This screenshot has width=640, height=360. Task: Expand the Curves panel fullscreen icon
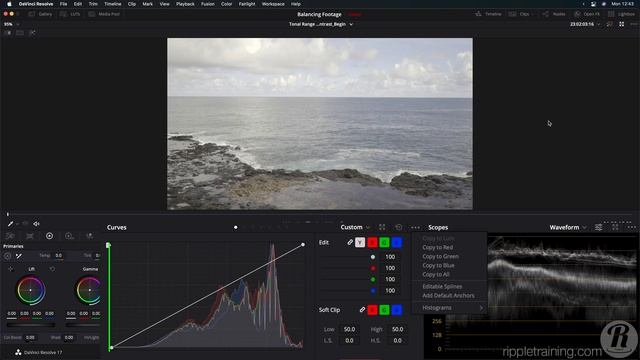tap(382, 227)
